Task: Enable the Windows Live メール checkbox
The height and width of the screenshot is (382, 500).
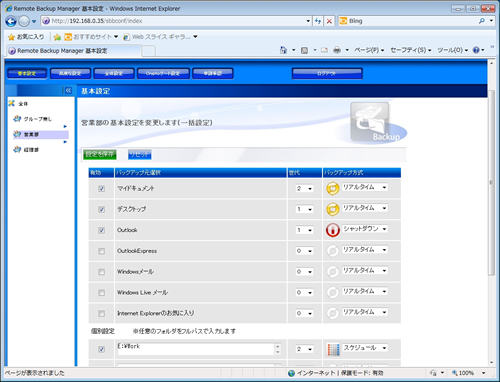Action: (101, 293)
